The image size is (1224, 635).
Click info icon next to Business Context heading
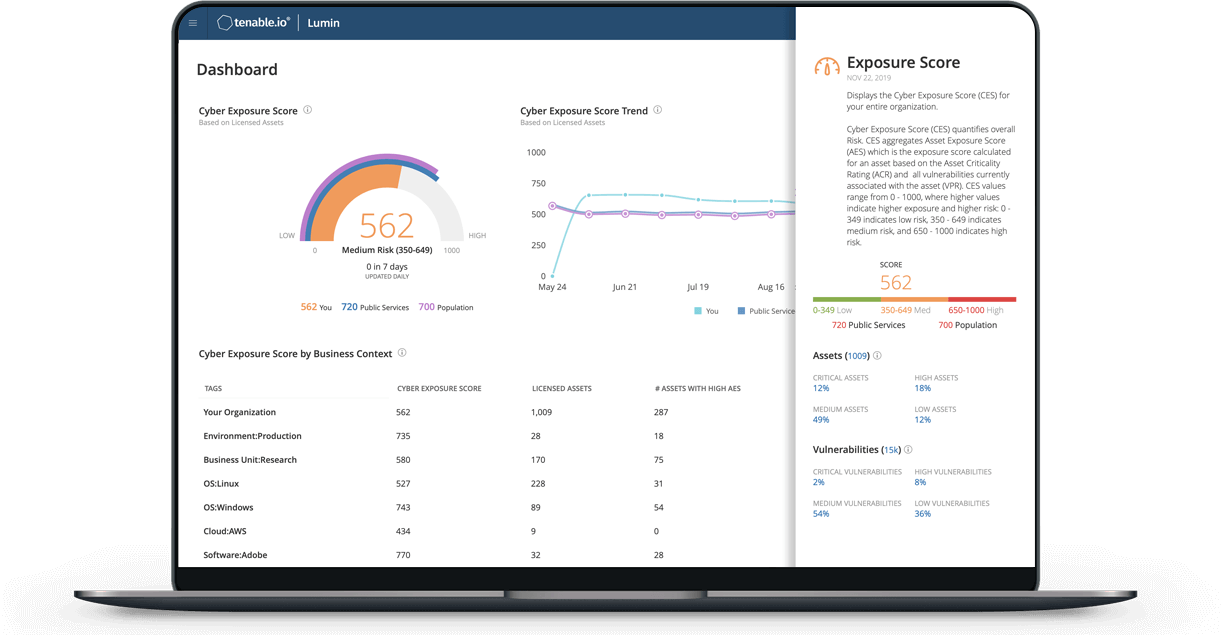[402, 353]
